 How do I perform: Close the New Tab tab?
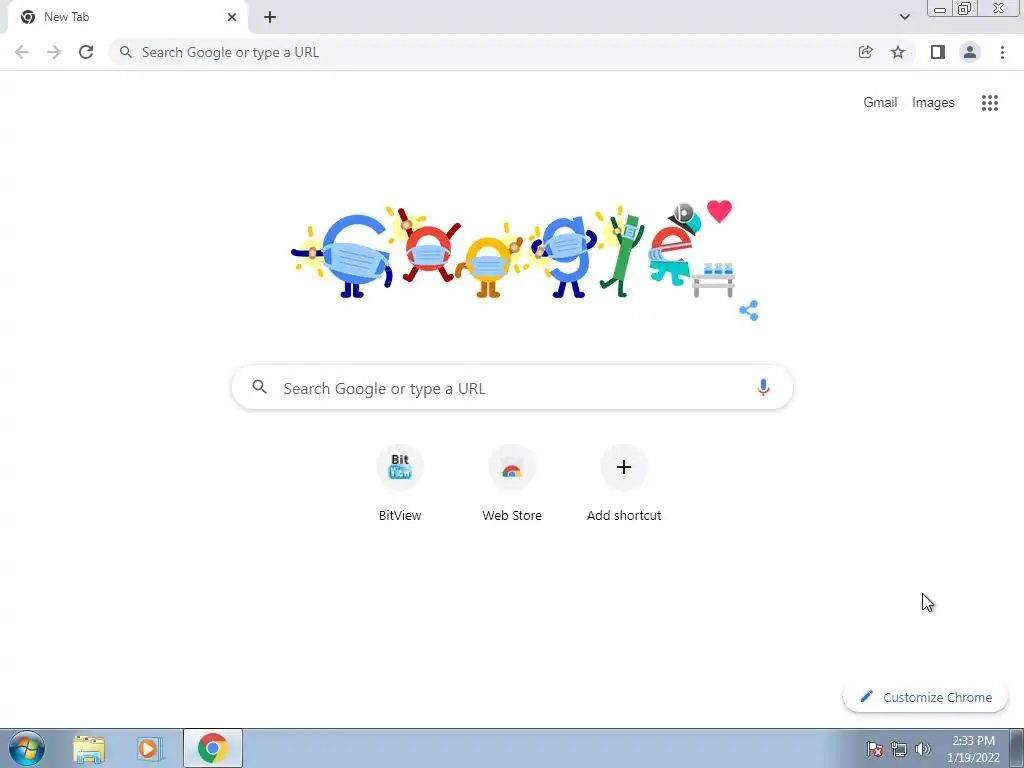point(232,17)
